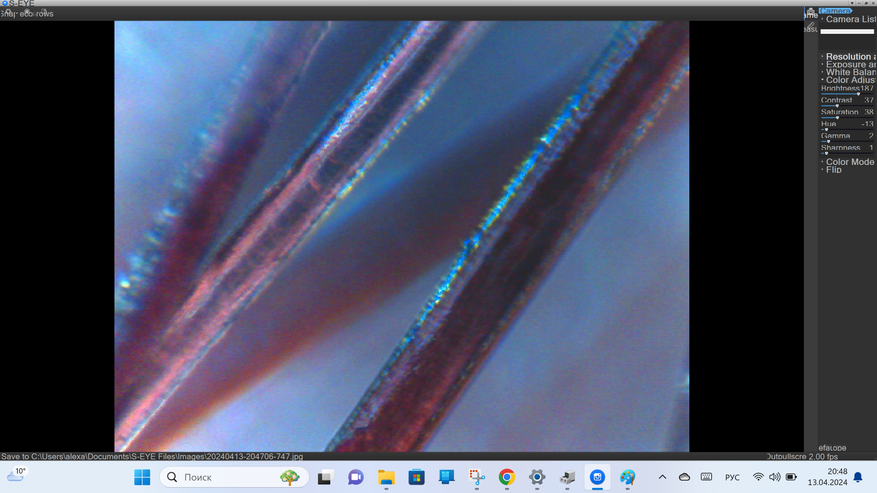Open Settings gear app from taskbar
This screenshot has height=493, width=877.
(x=537, y=477)
